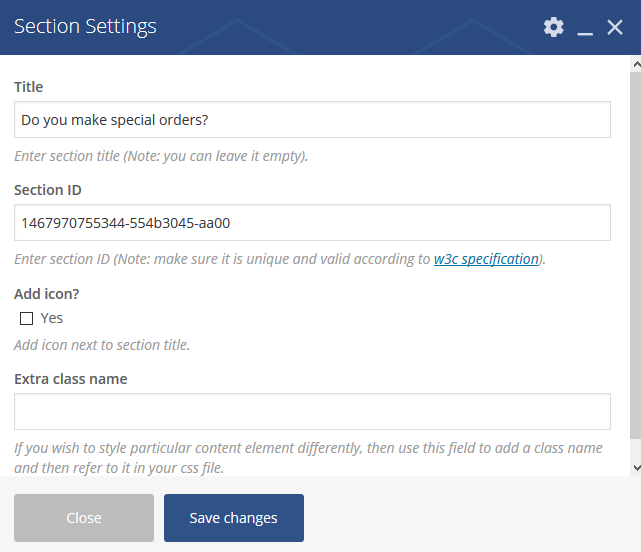This screenshot has width=641, height=552.
Task: Click the gray Close button
Action: click(84, 518)
